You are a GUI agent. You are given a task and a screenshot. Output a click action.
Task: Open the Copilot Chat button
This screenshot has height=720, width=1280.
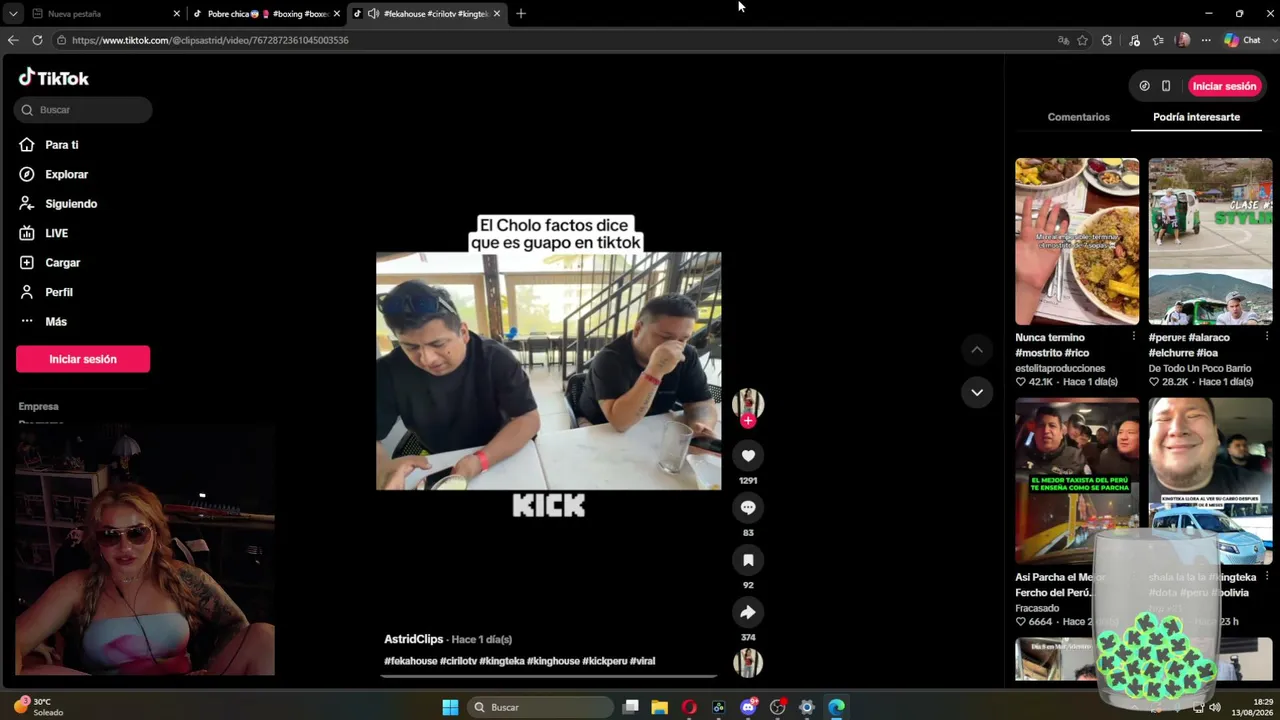coord(1243,40)
